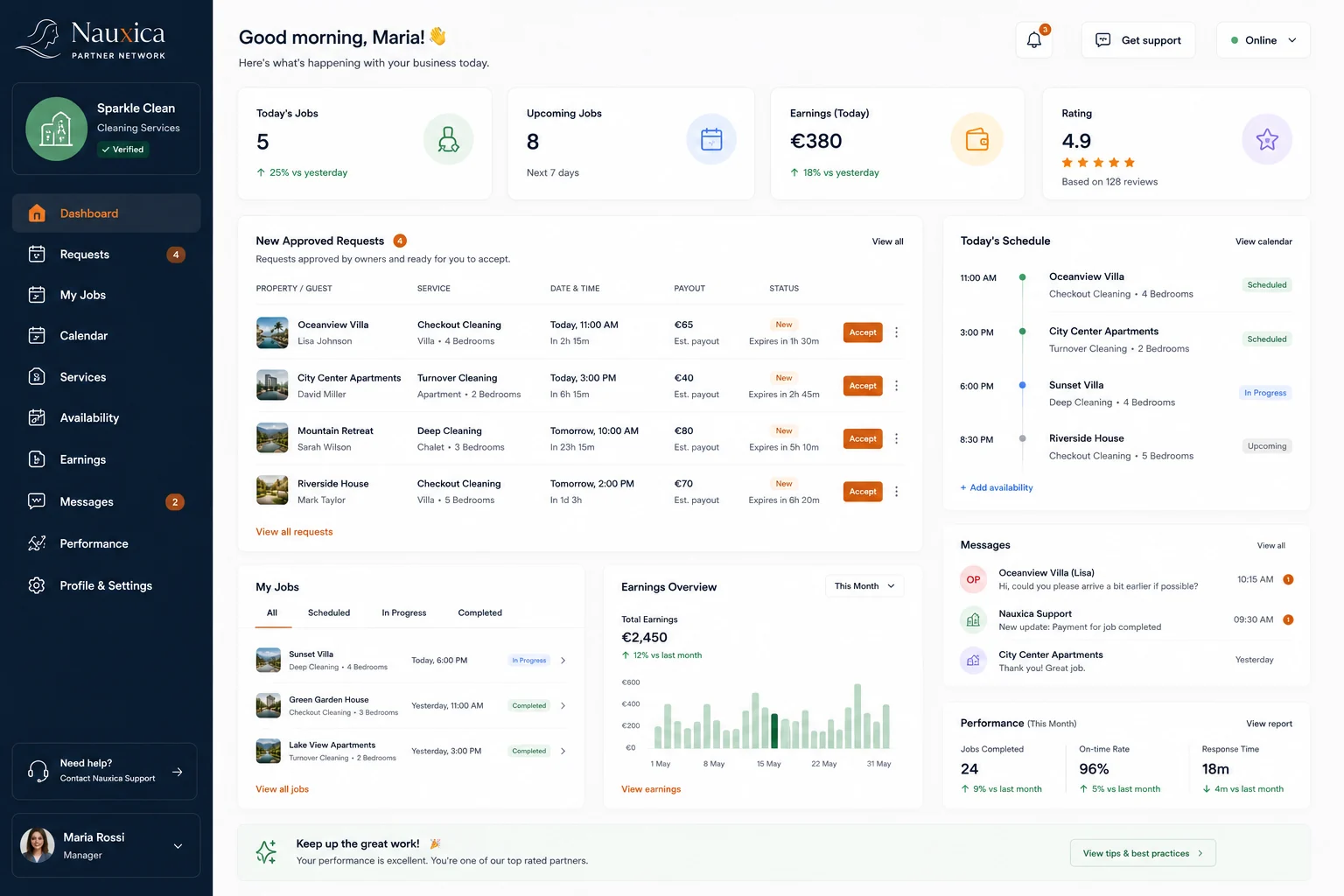Click the Mountain Retreat property thumbnail
Viewport: 1344px width, 896px height.
coord(272,438)
